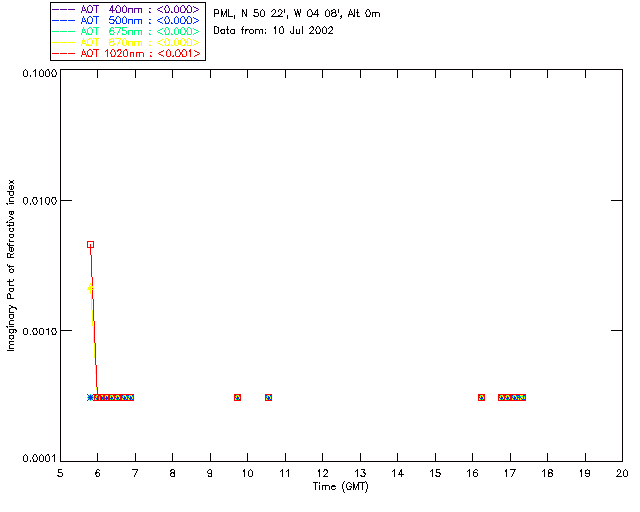Click the AOT 870nm legend entry

pyautogui.click(x=126, y=42)
